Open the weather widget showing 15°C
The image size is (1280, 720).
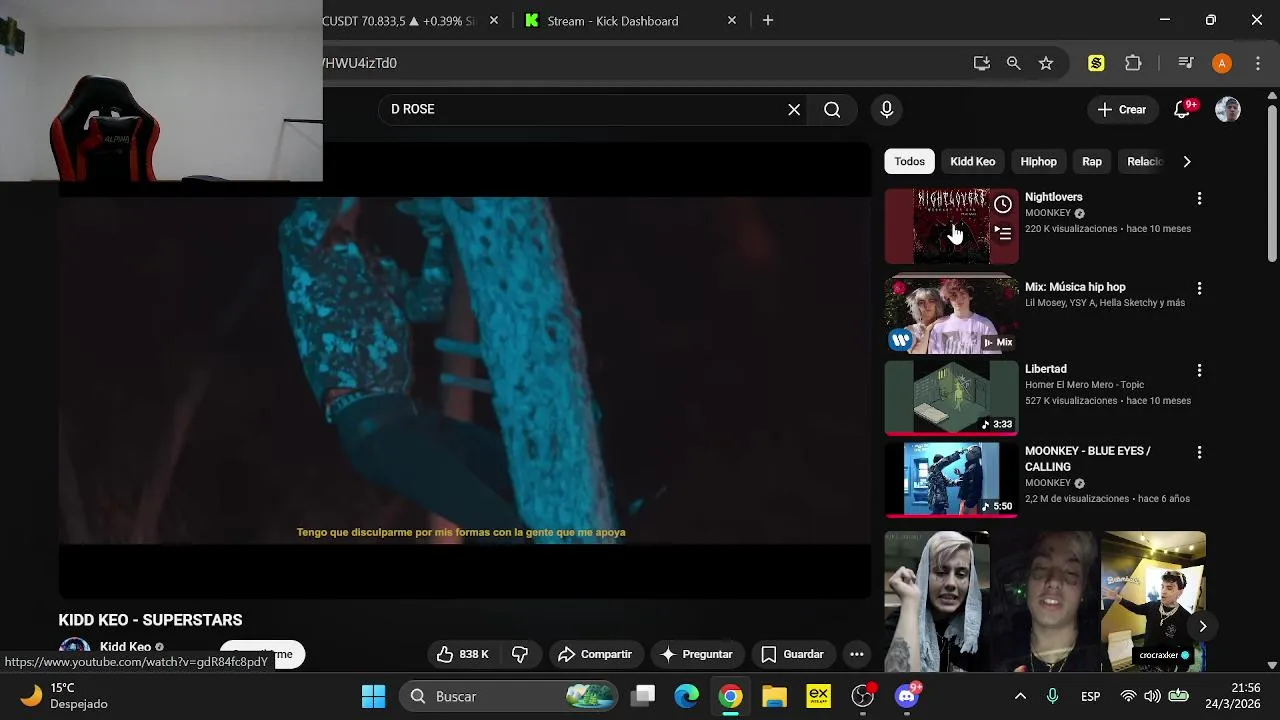[x=66, y=696]
